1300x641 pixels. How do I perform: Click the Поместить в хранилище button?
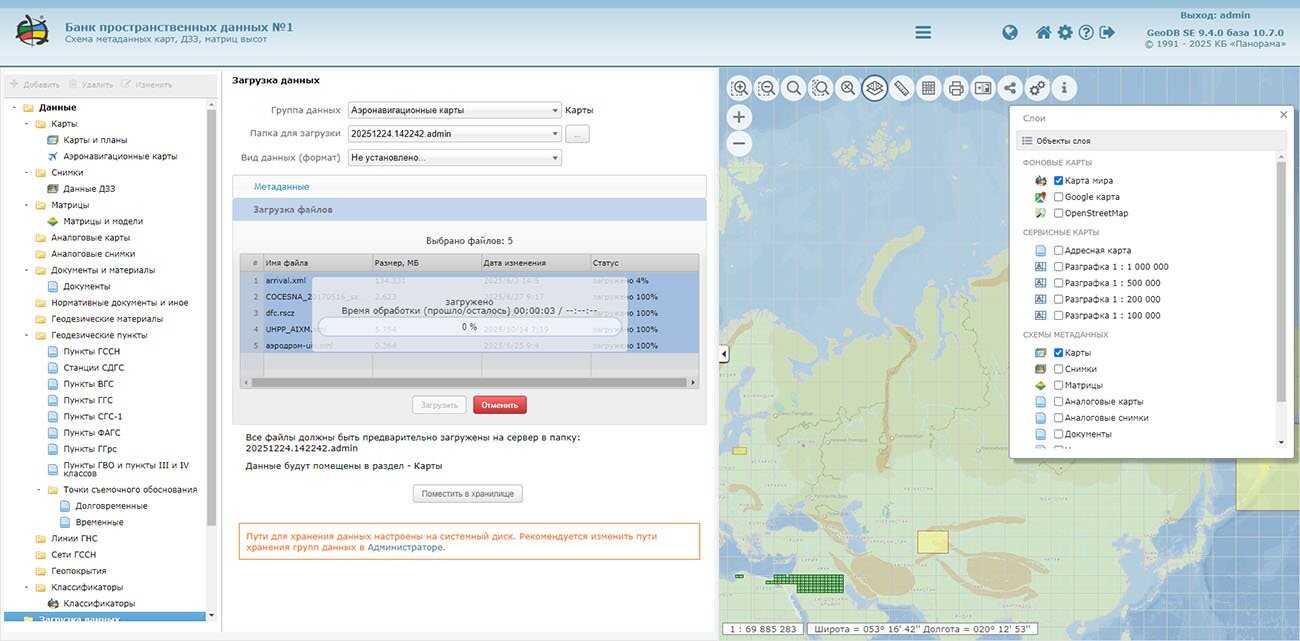click(x=467, y=494)
